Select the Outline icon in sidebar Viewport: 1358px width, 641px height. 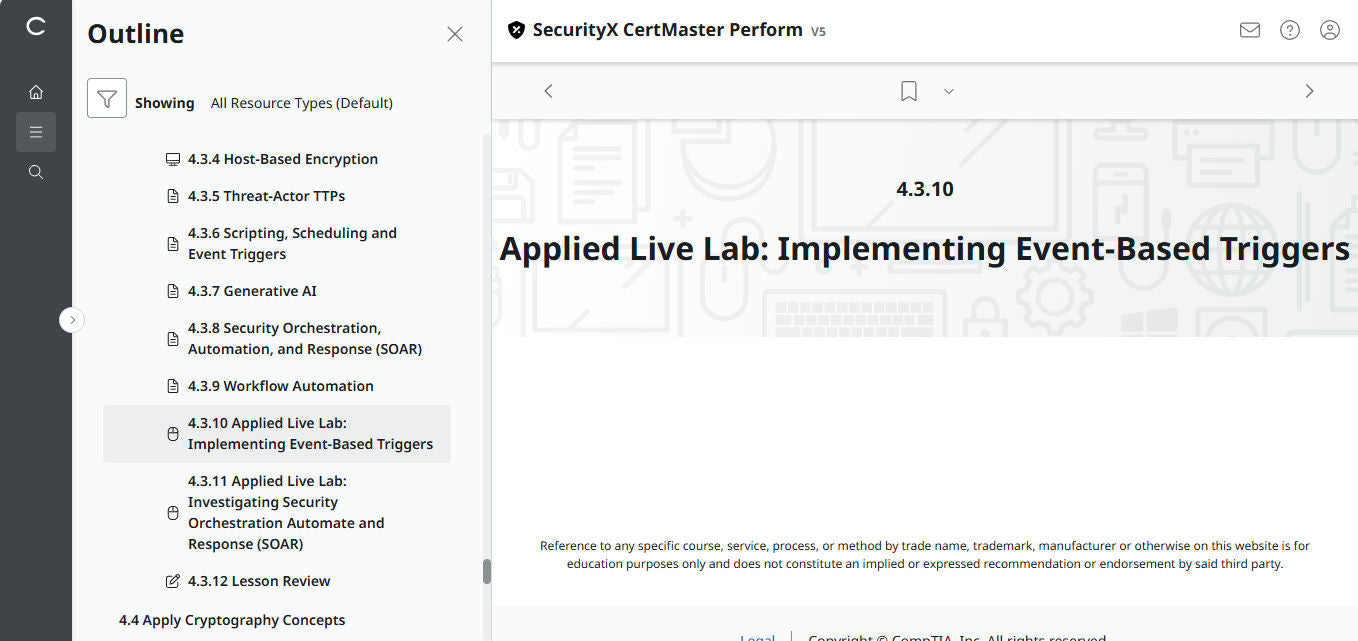[x=36, y=131]
